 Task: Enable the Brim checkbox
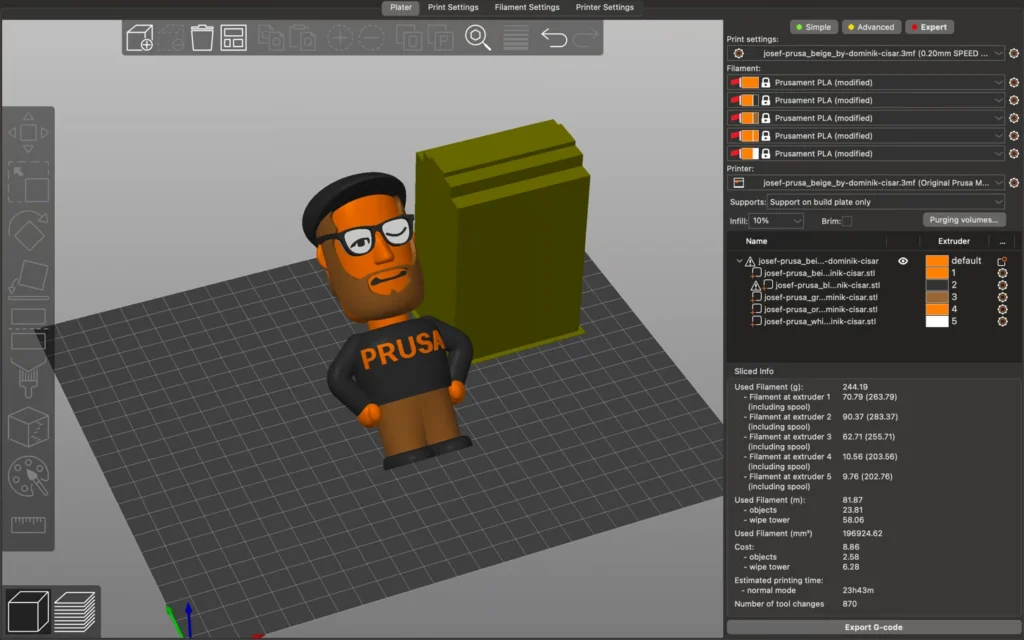(847, 221)
